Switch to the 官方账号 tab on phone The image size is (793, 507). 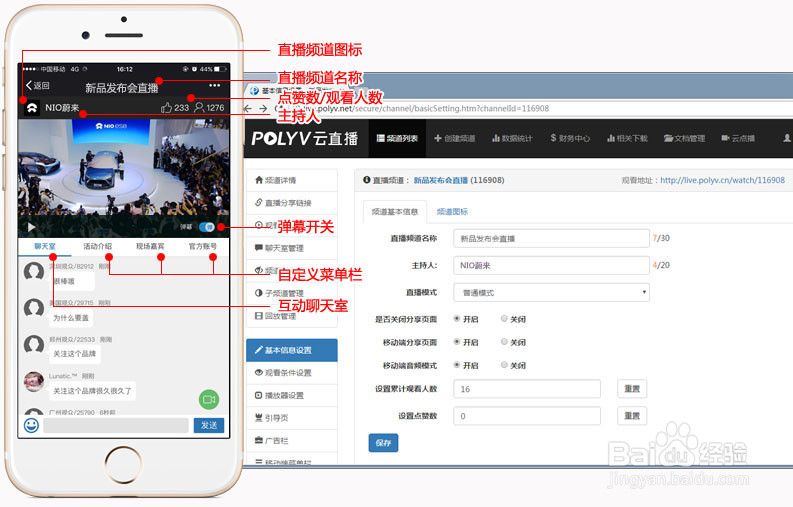(x=203, y=246)
